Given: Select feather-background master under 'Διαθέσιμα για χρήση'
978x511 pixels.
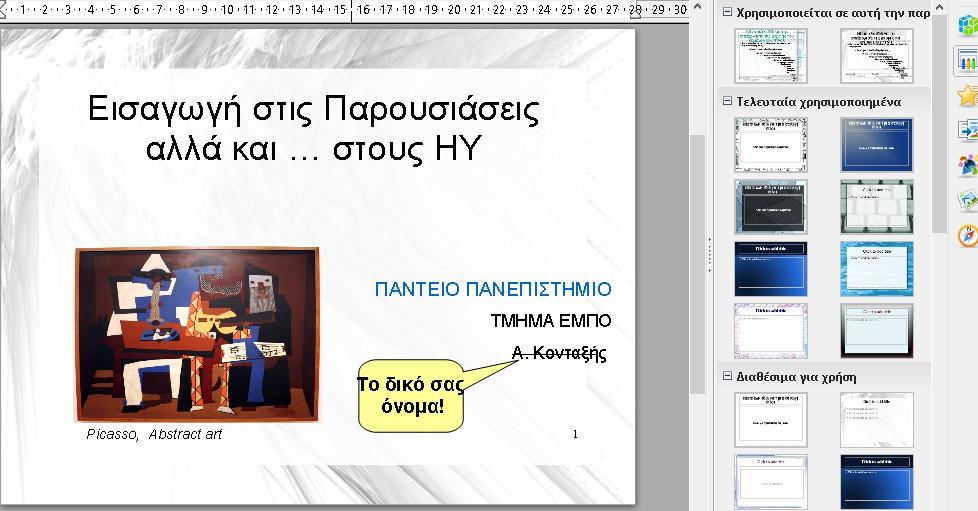Looking at the screenshot, I should pos(876,420).
